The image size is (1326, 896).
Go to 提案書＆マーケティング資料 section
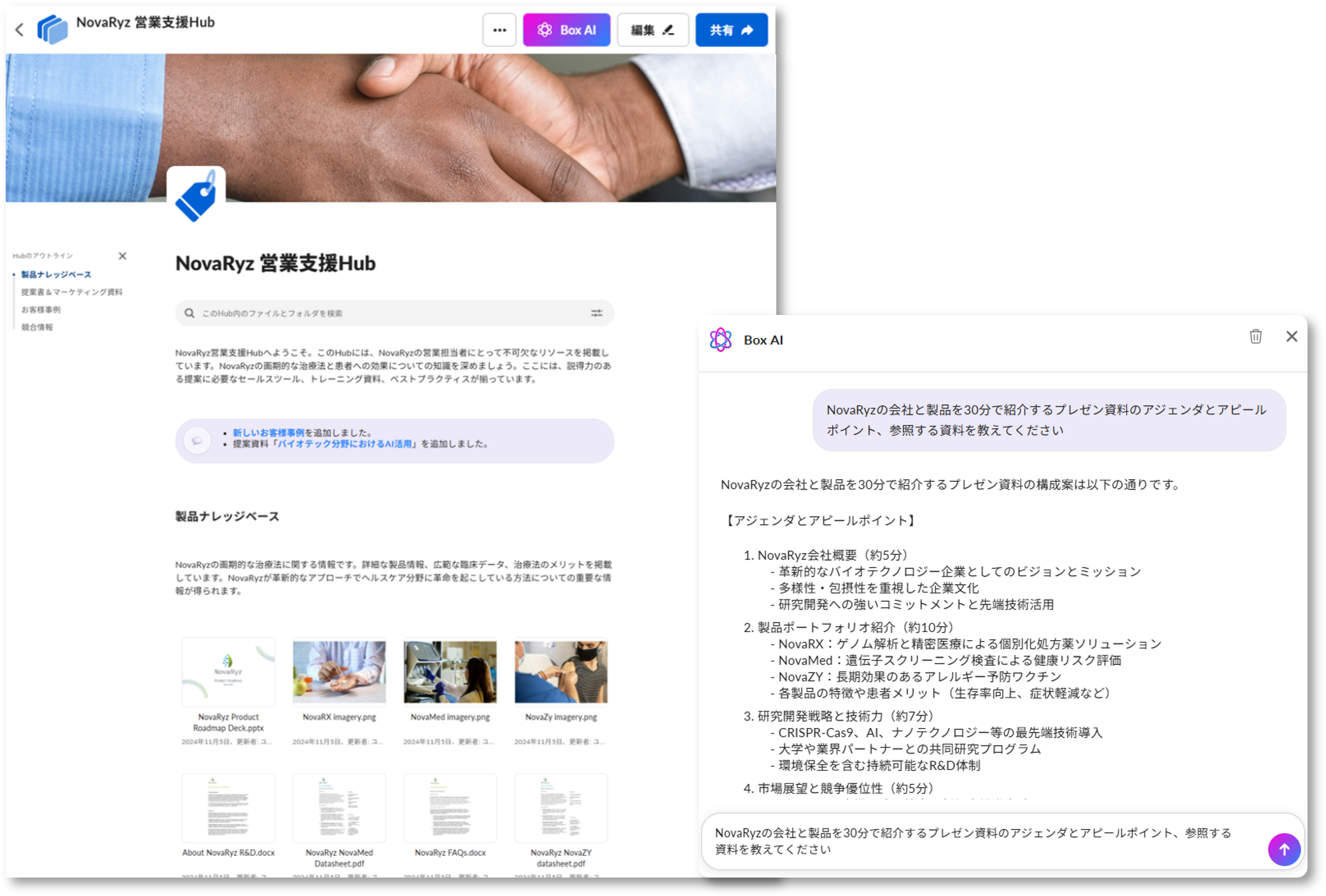[x=71, y=292]
